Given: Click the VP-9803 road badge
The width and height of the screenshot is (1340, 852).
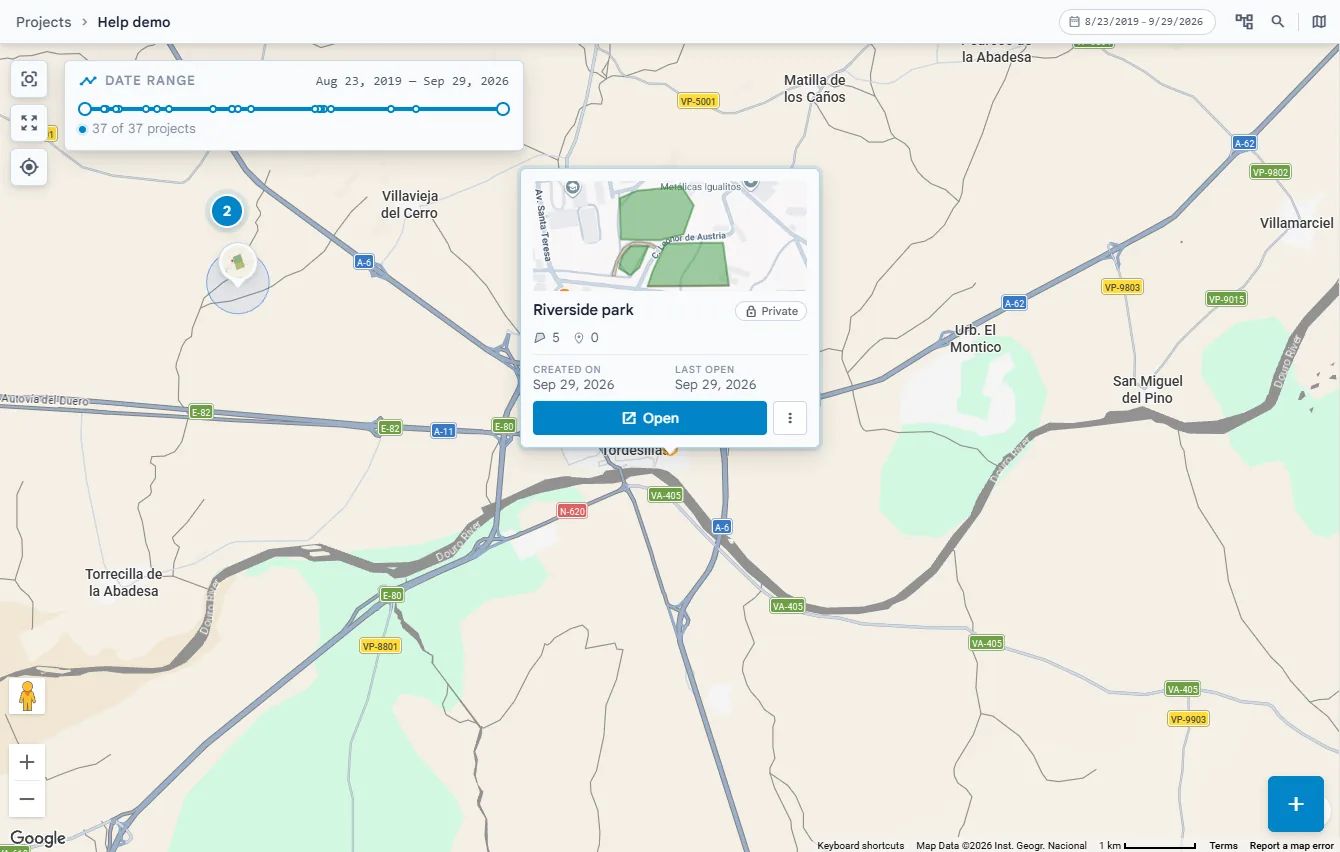Looking at the screenshot, I should [1122, 287].
